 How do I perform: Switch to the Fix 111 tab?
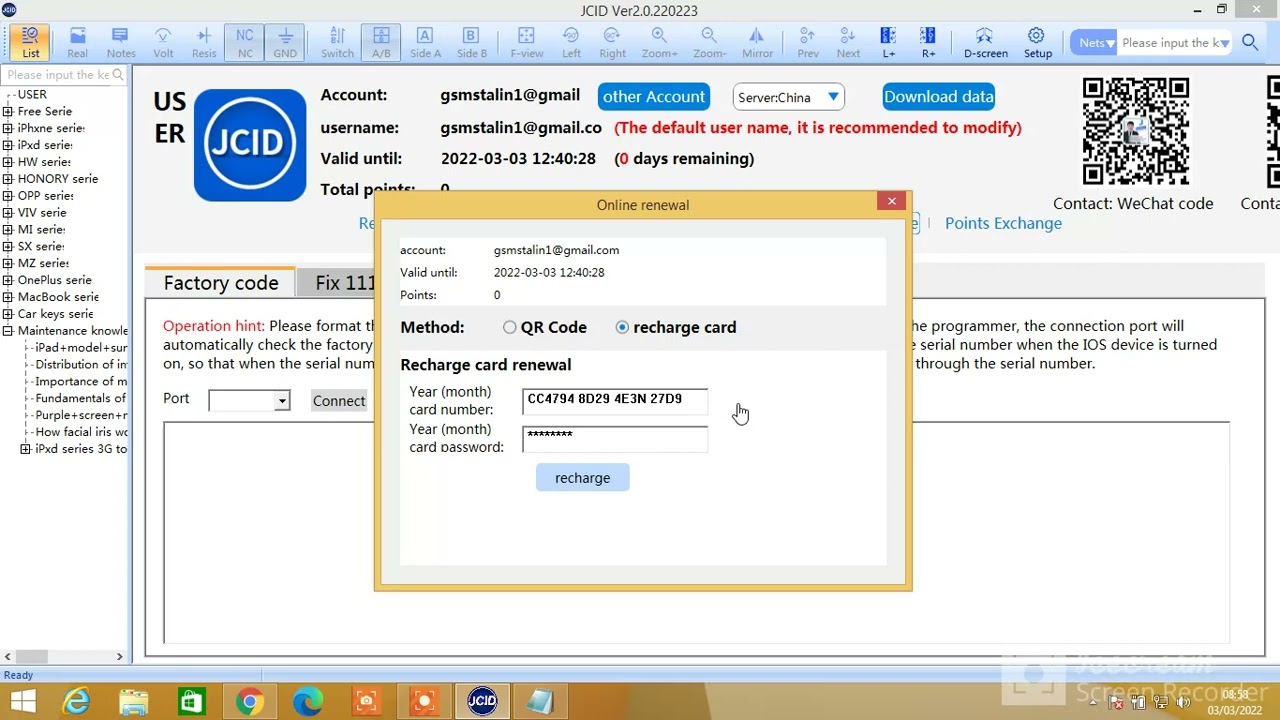click(345, 283)
